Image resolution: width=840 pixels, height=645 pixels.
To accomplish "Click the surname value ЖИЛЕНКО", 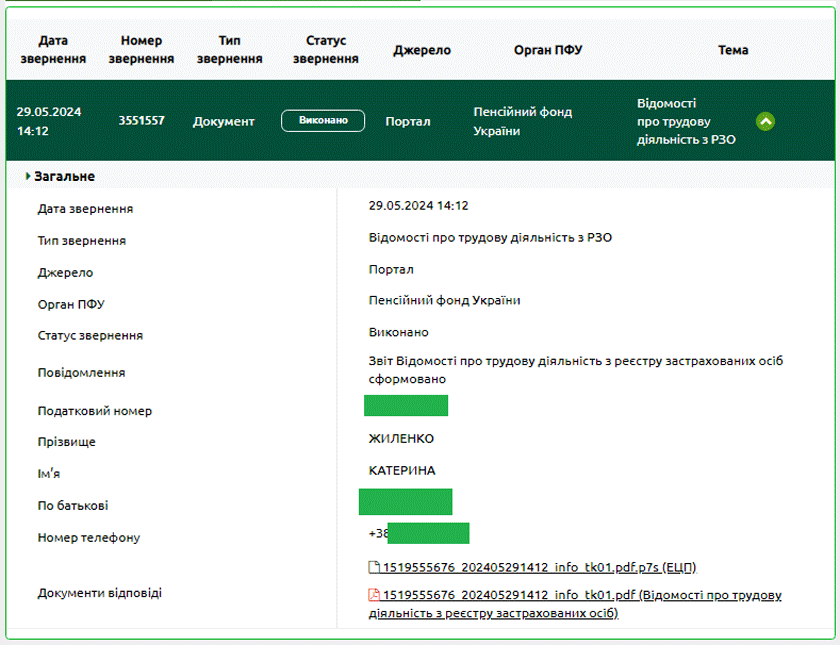I will (x=401, y=439).
